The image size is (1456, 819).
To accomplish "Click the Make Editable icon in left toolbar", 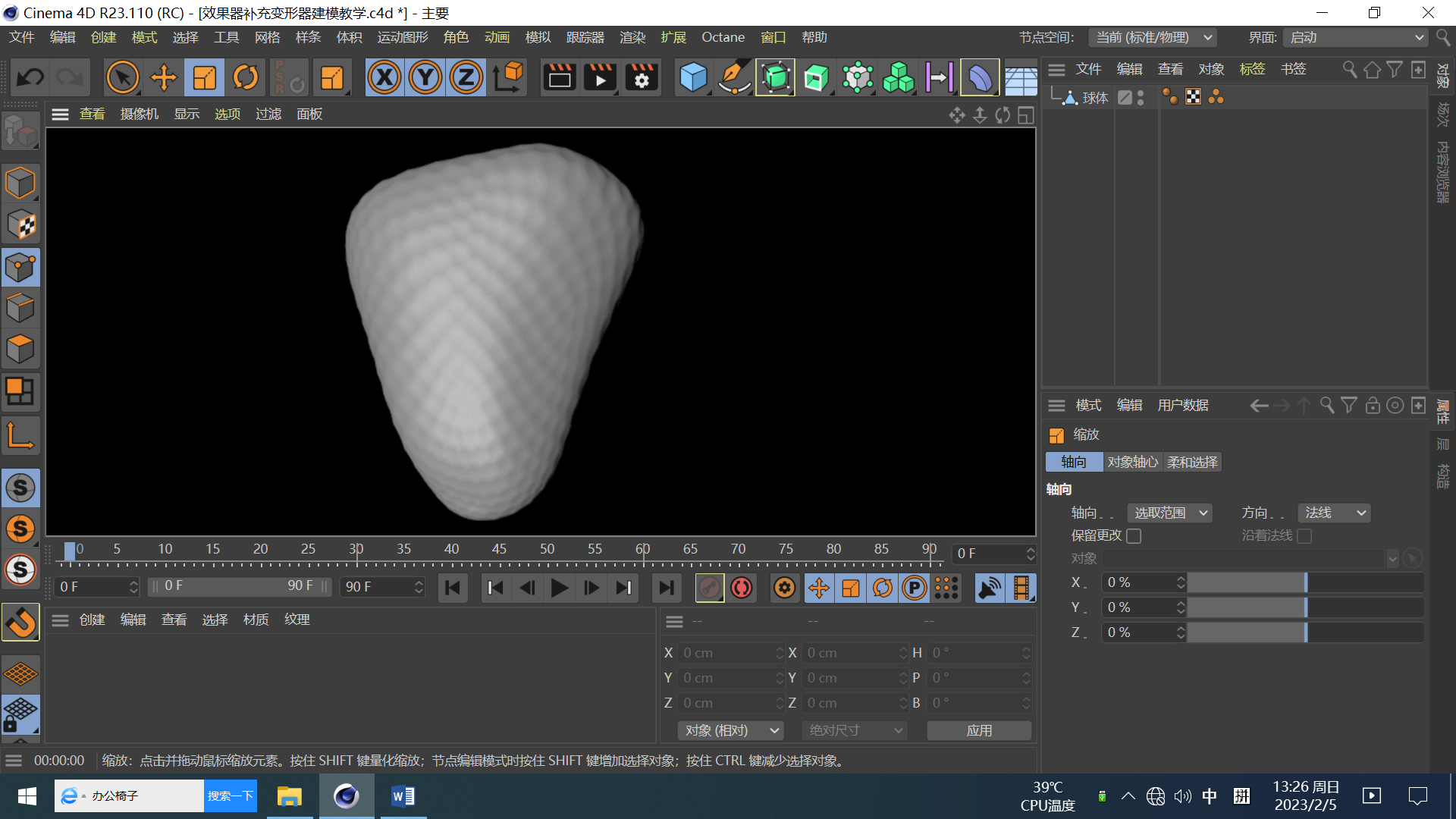I will click(x=20, y=132).
